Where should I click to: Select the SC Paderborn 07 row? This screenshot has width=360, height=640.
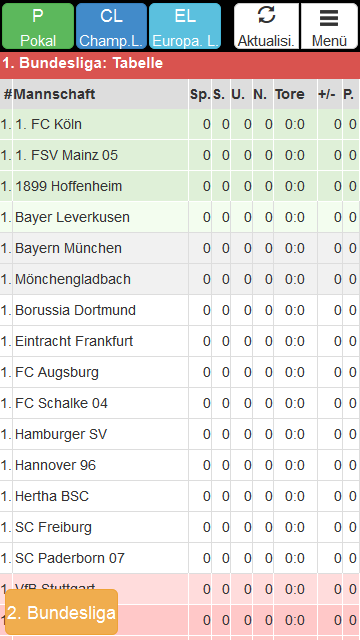click(180, 558)
